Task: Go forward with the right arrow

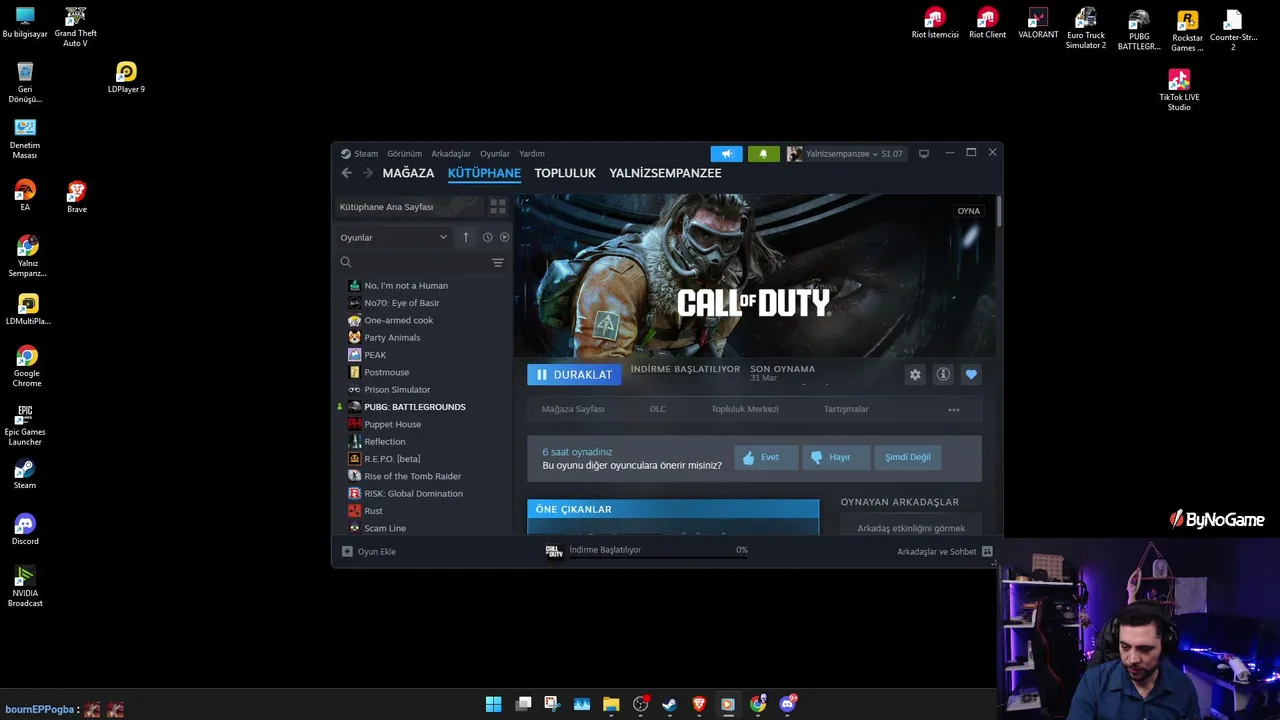Action: (368, 173)
